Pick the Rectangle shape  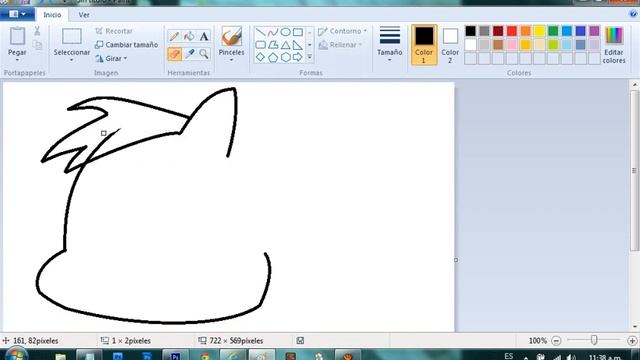coord(298,32)
